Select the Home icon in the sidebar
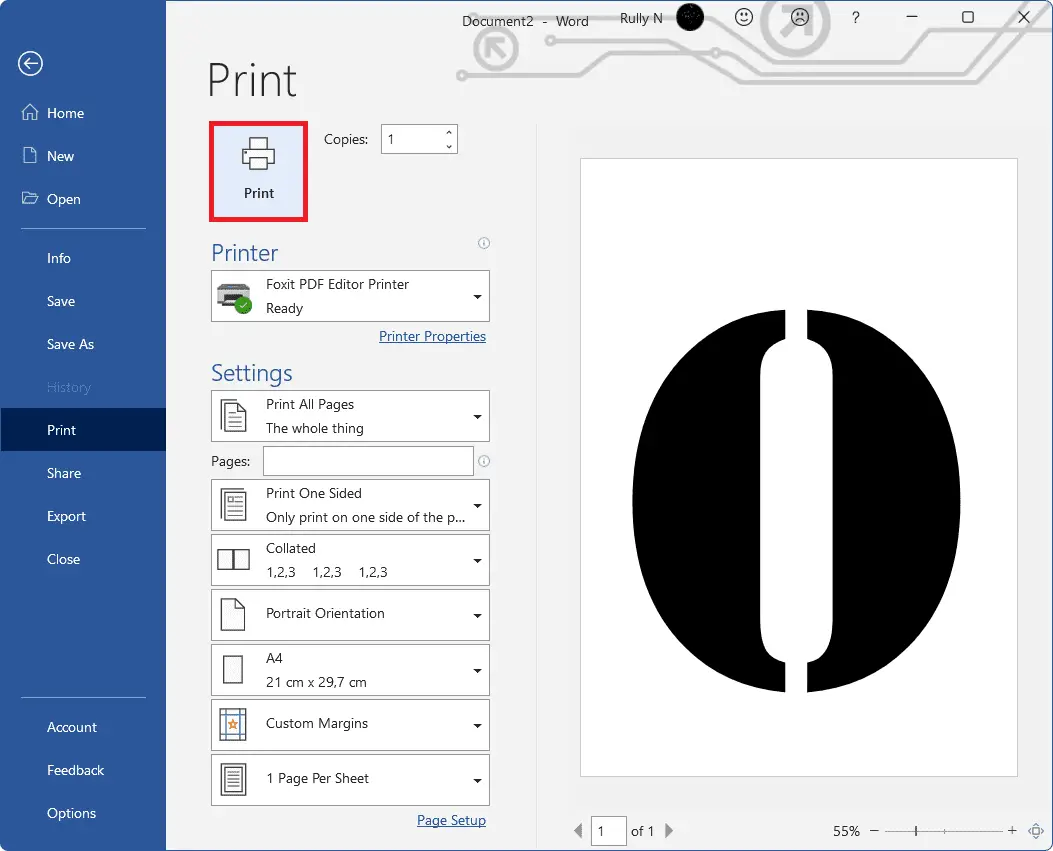 [30, 113]
